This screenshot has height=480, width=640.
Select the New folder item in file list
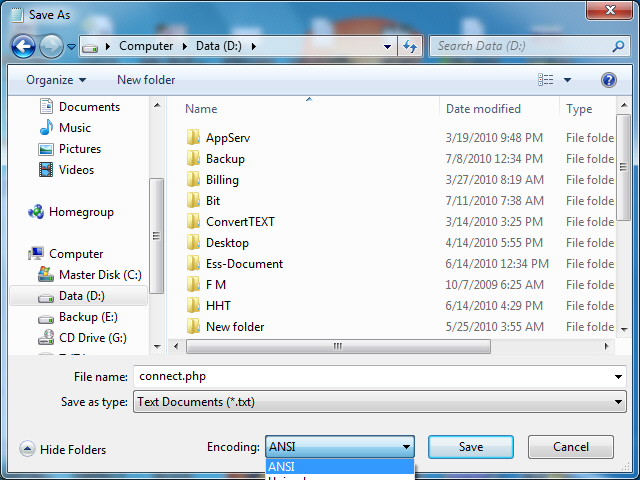click(226, 327)
